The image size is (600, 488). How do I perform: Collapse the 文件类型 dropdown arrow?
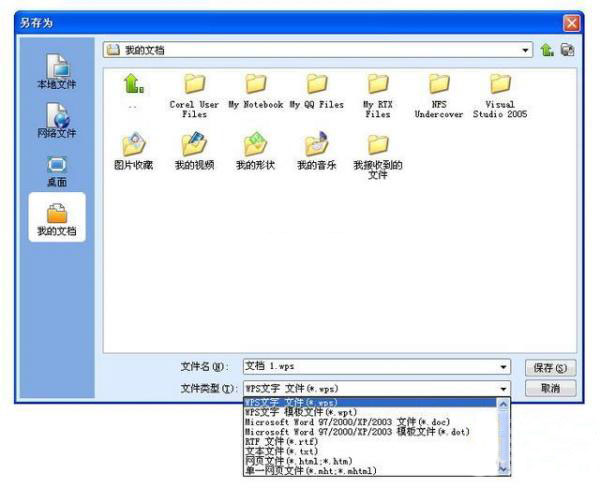(x=504, y=389)
